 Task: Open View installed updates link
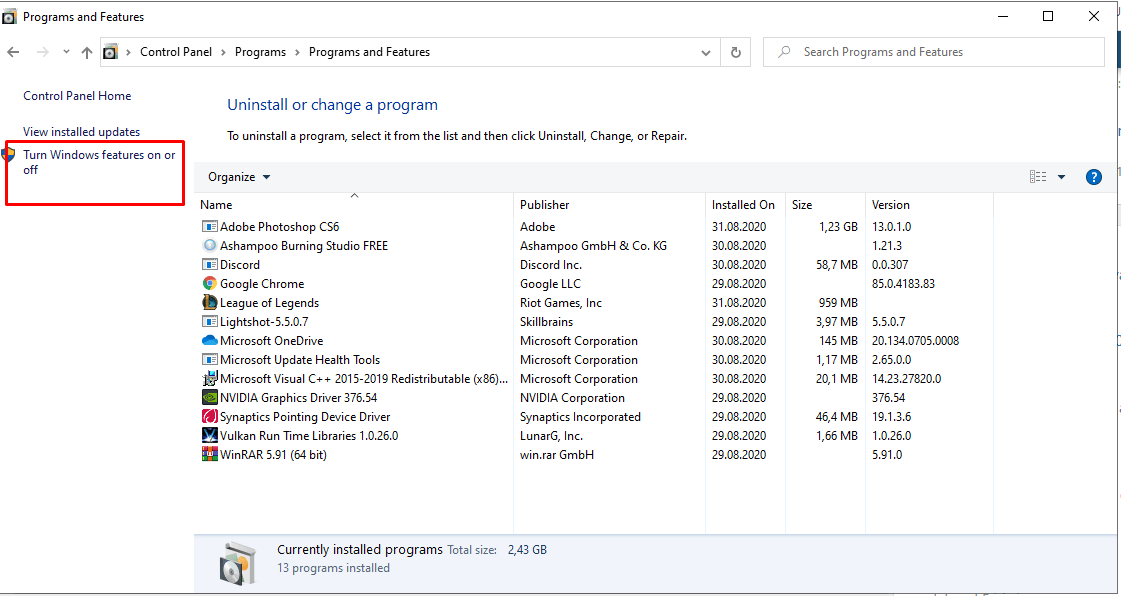click(81, 132)
